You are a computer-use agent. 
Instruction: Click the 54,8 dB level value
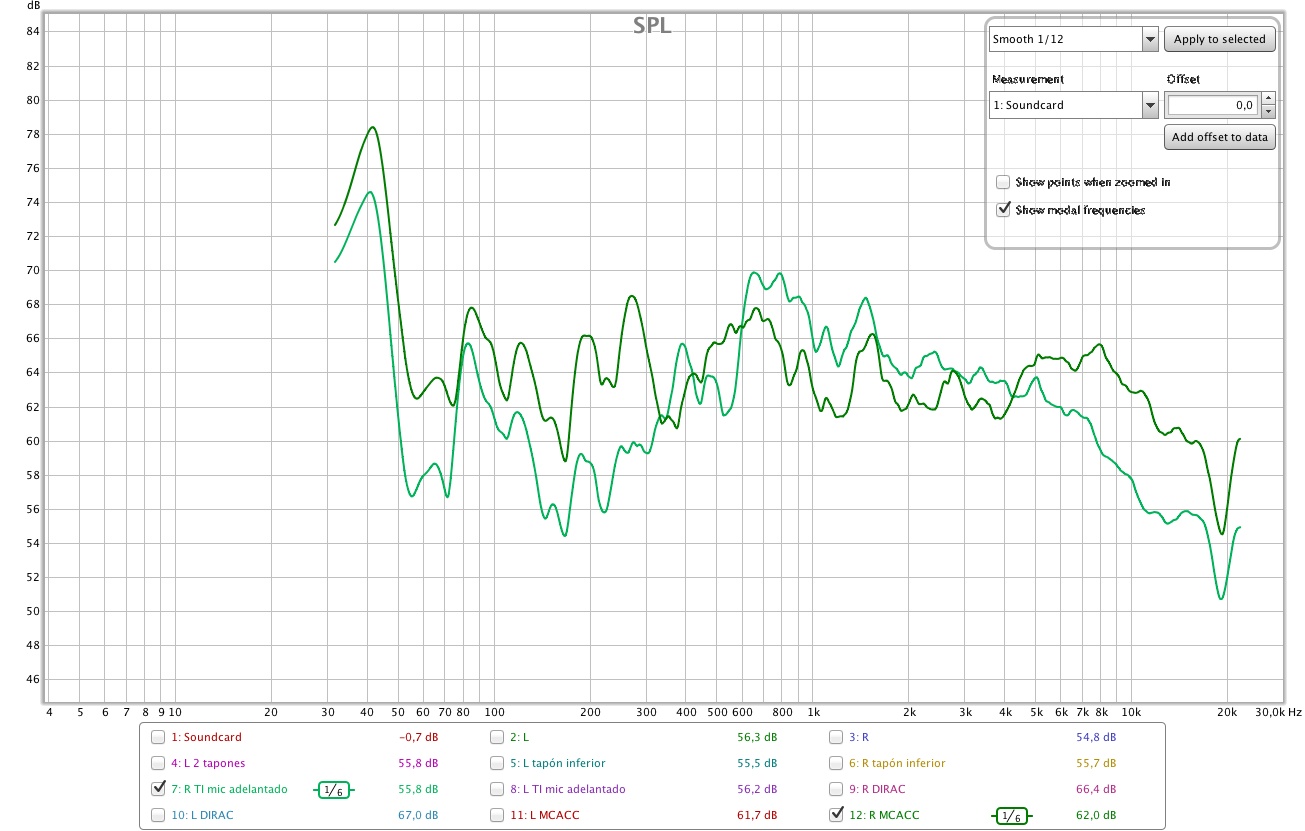coord(1097,737)
